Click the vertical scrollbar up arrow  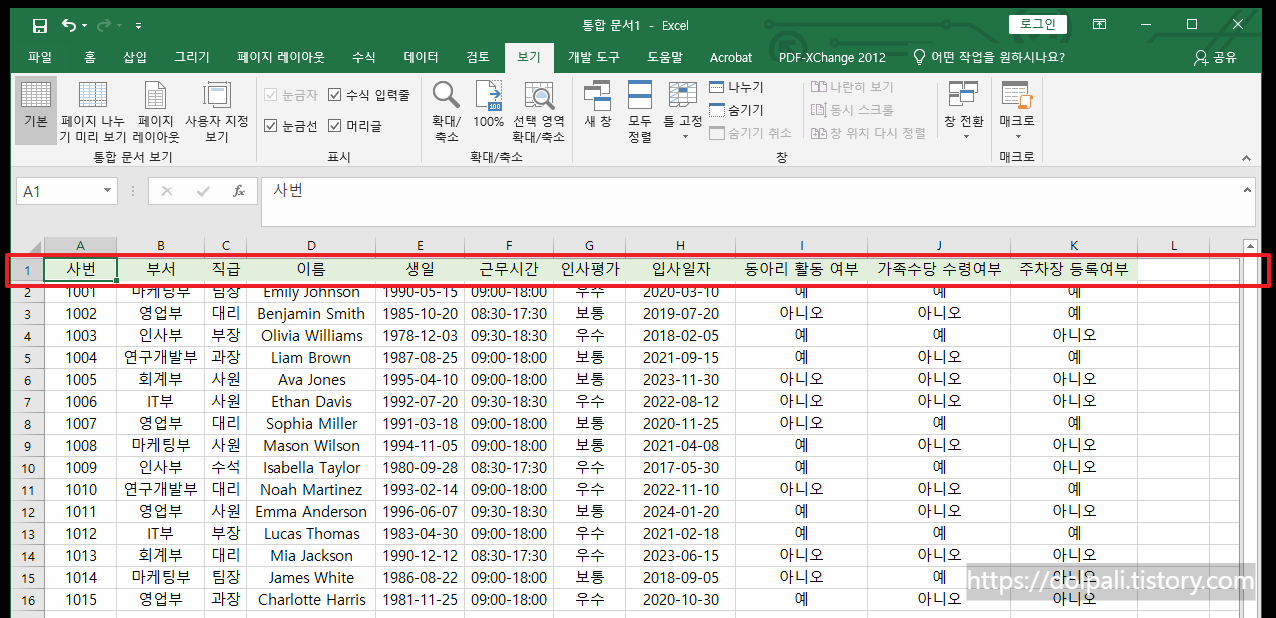pos(1249,246)
